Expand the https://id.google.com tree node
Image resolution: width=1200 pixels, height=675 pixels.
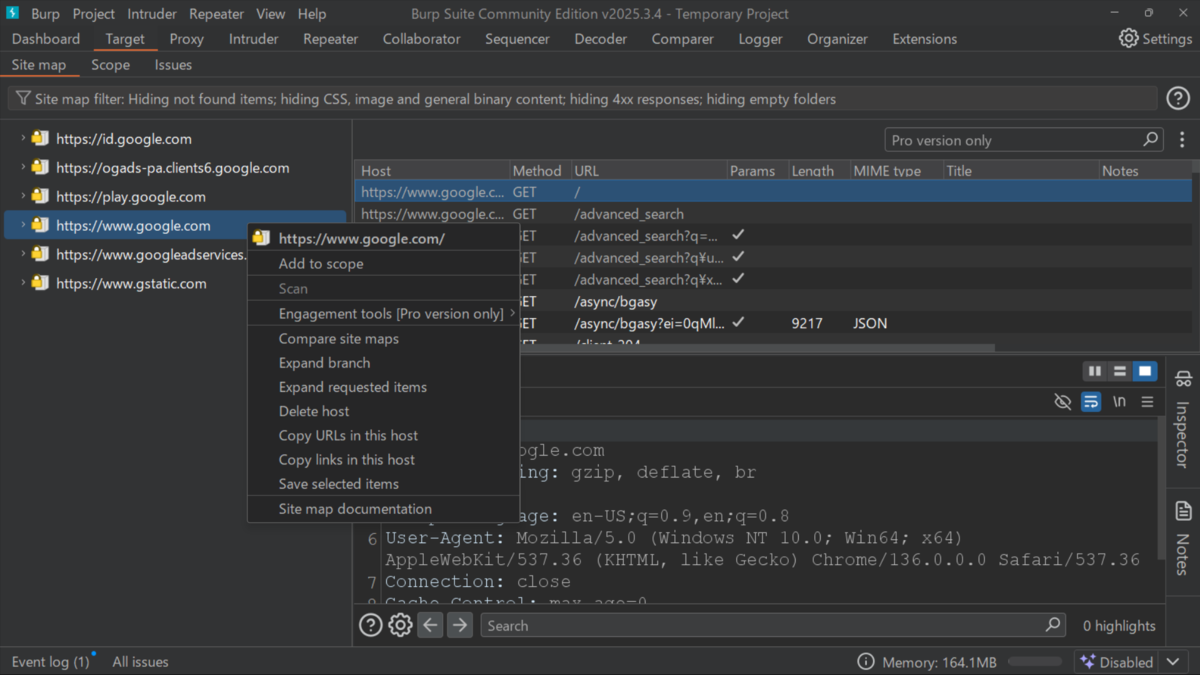(23, 138)
